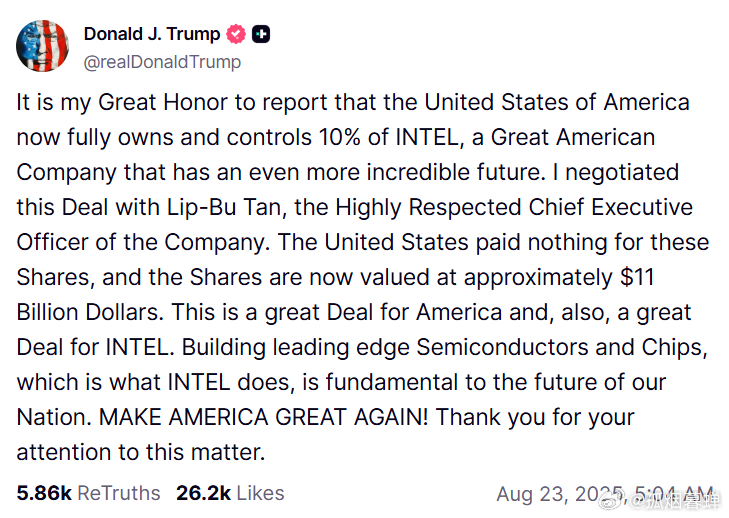Click the word Nation in the post
Image resolution: width=729 pixels, height=518 pixels.
(54, 417)
